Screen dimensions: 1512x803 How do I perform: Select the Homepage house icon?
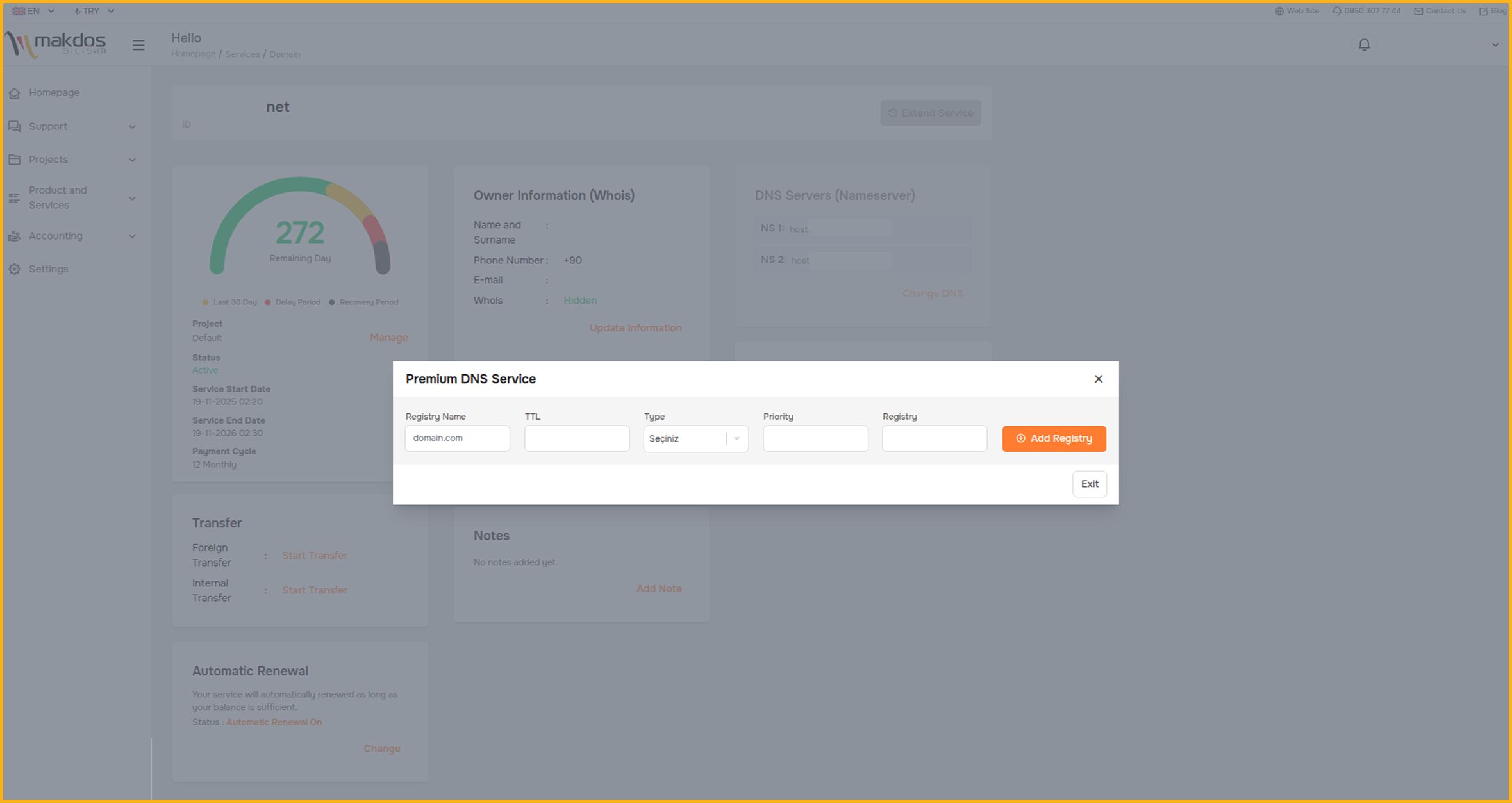15,92
